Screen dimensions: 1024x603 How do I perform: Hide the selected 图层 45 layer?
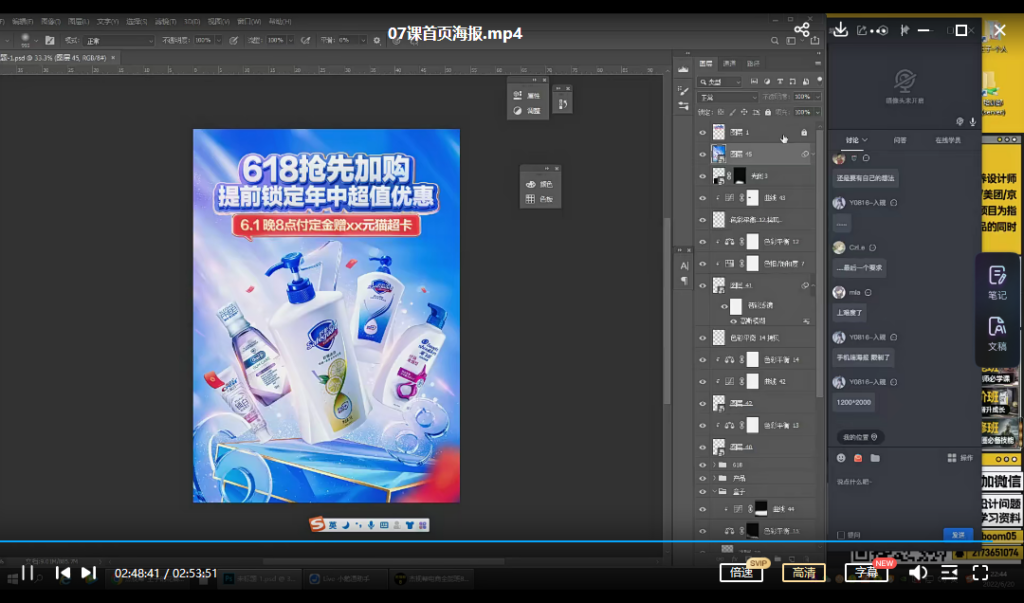[x=703, y=154]
